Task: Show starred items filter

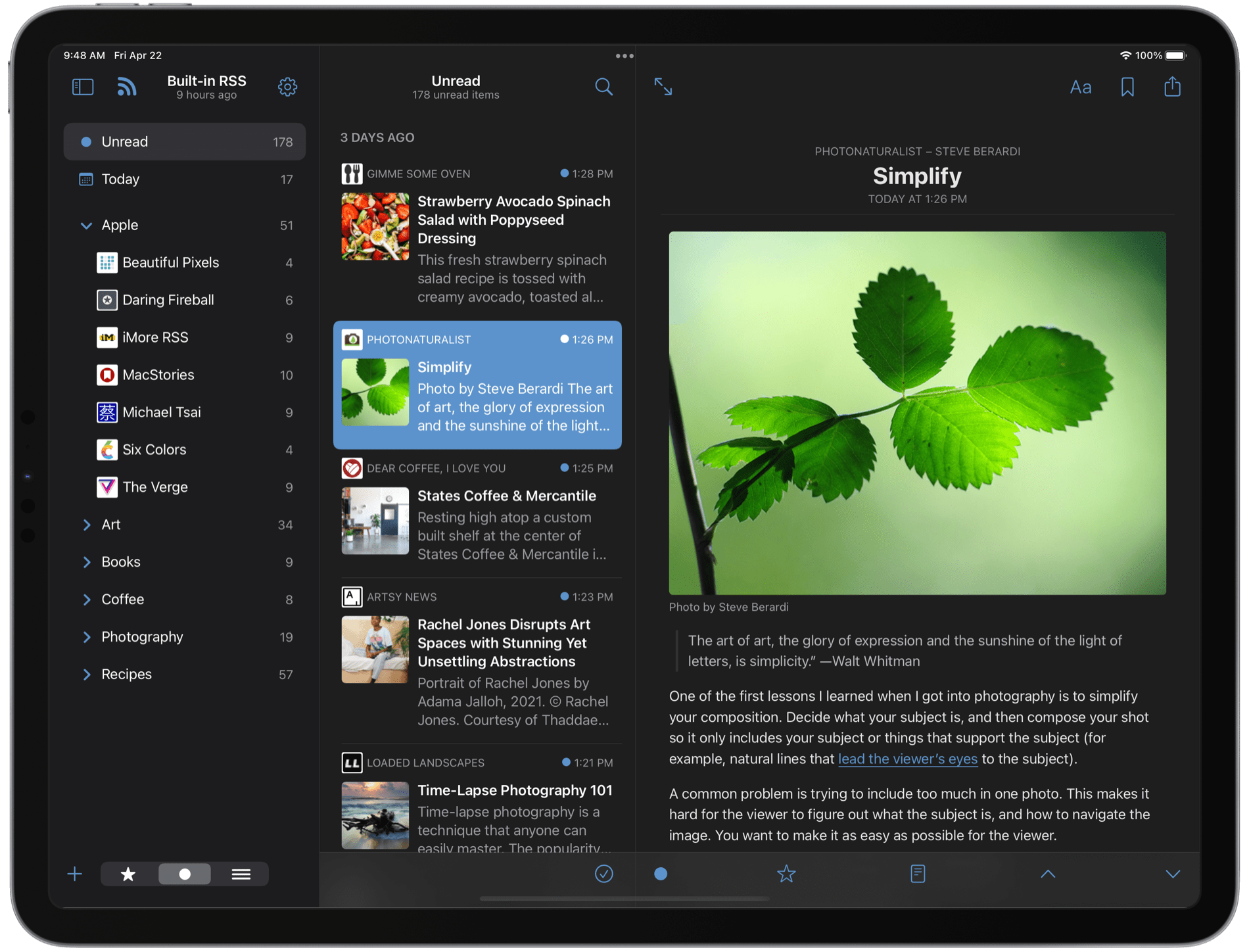Action: pyautogui.click(x=128, y=874)
